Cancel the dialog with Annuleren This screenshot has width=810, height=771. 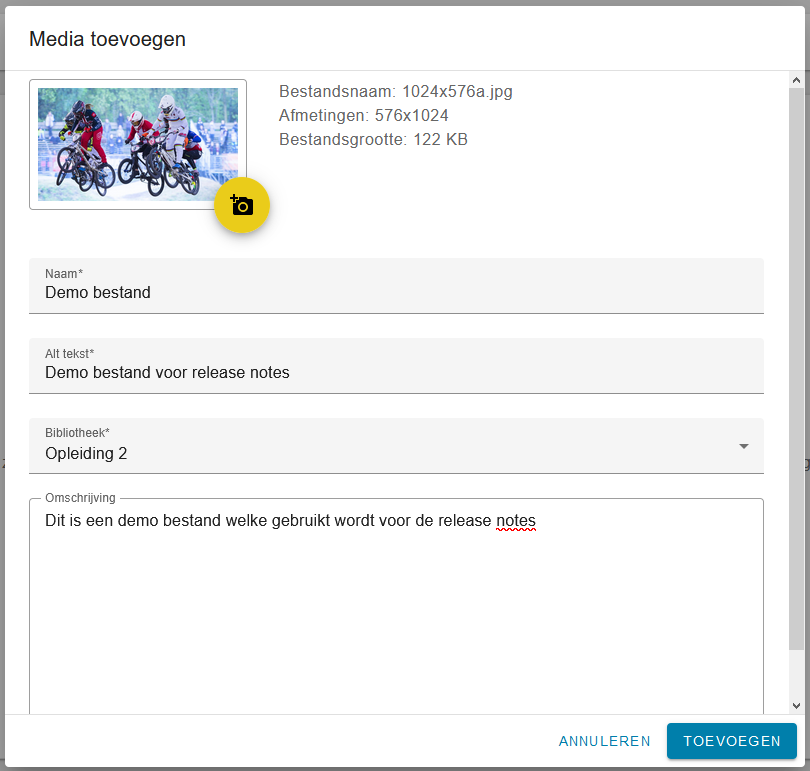pyautogui.click(x=604, y=741)
